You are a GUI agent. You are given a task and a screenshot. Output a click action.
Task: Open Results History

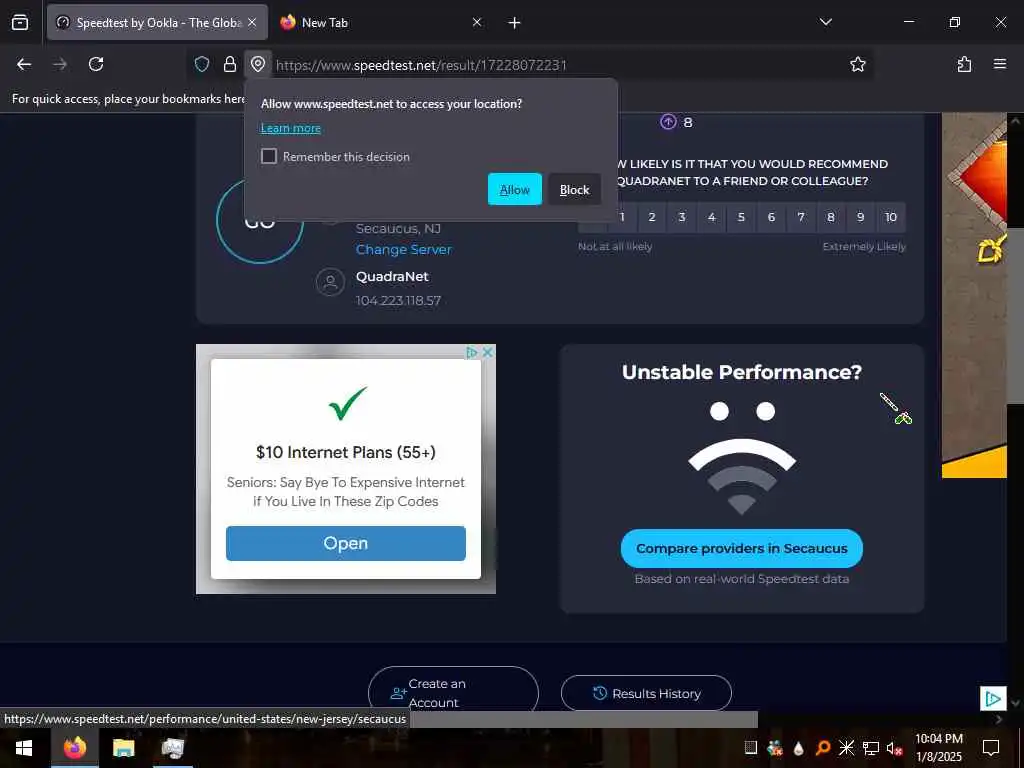[x=646, y=694]
